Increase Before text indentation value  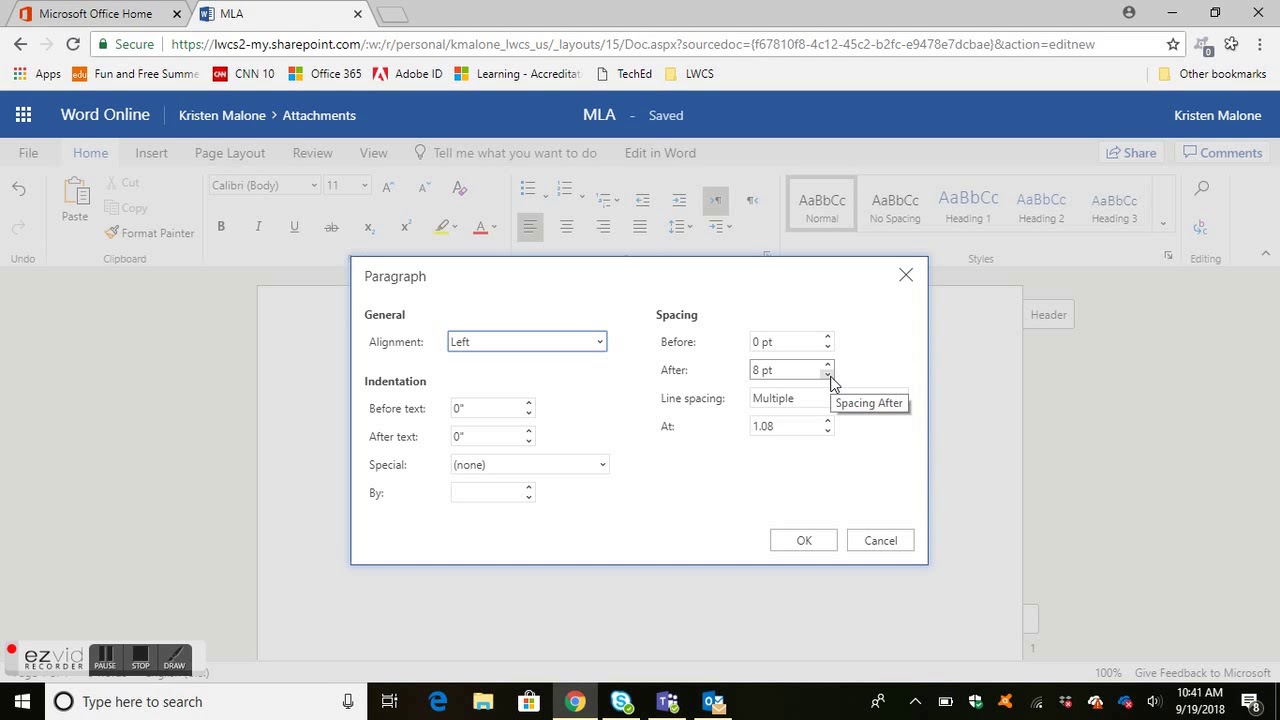tap(529, 403)
